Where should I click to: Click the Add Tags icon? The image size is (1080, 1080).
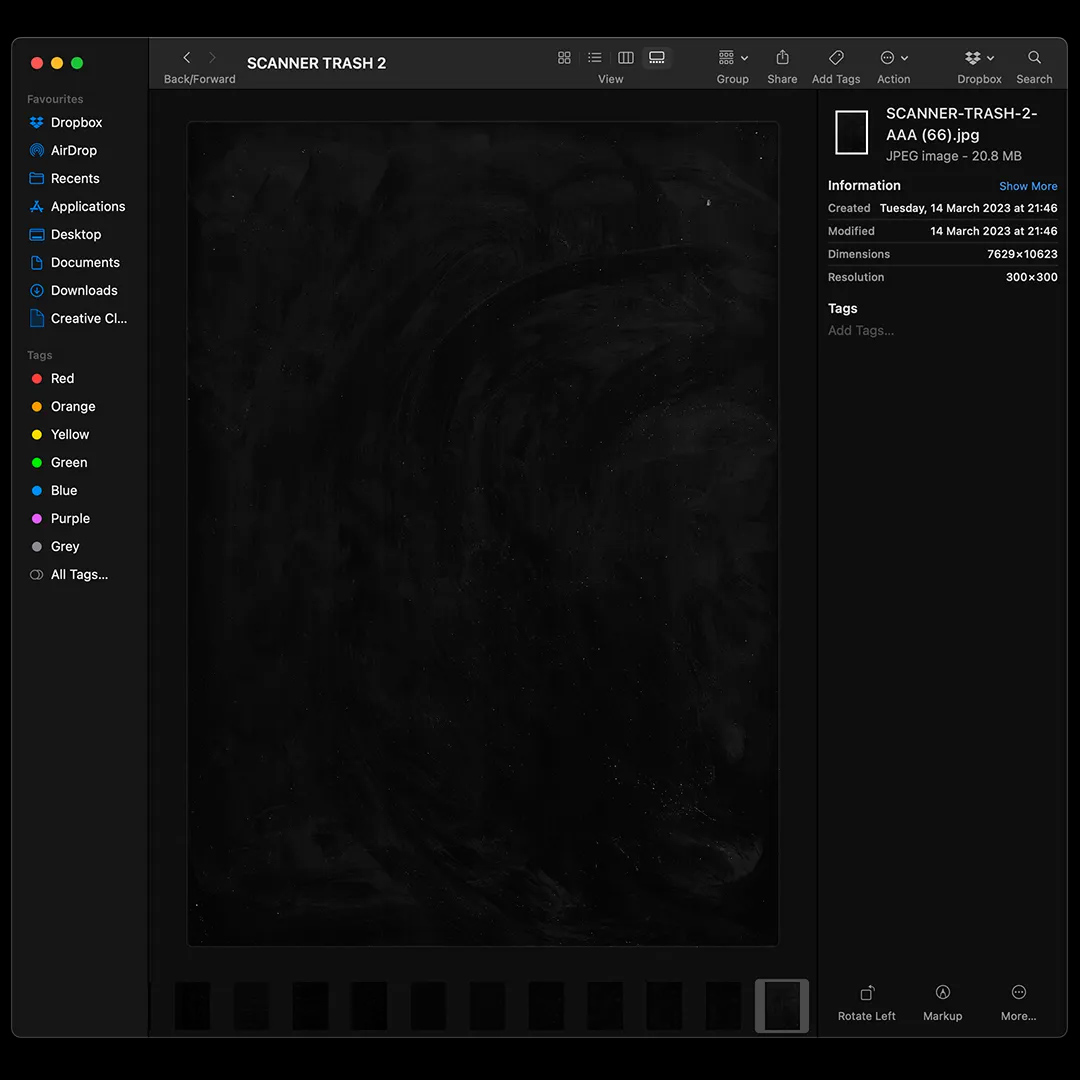click(x=836, y=58)
